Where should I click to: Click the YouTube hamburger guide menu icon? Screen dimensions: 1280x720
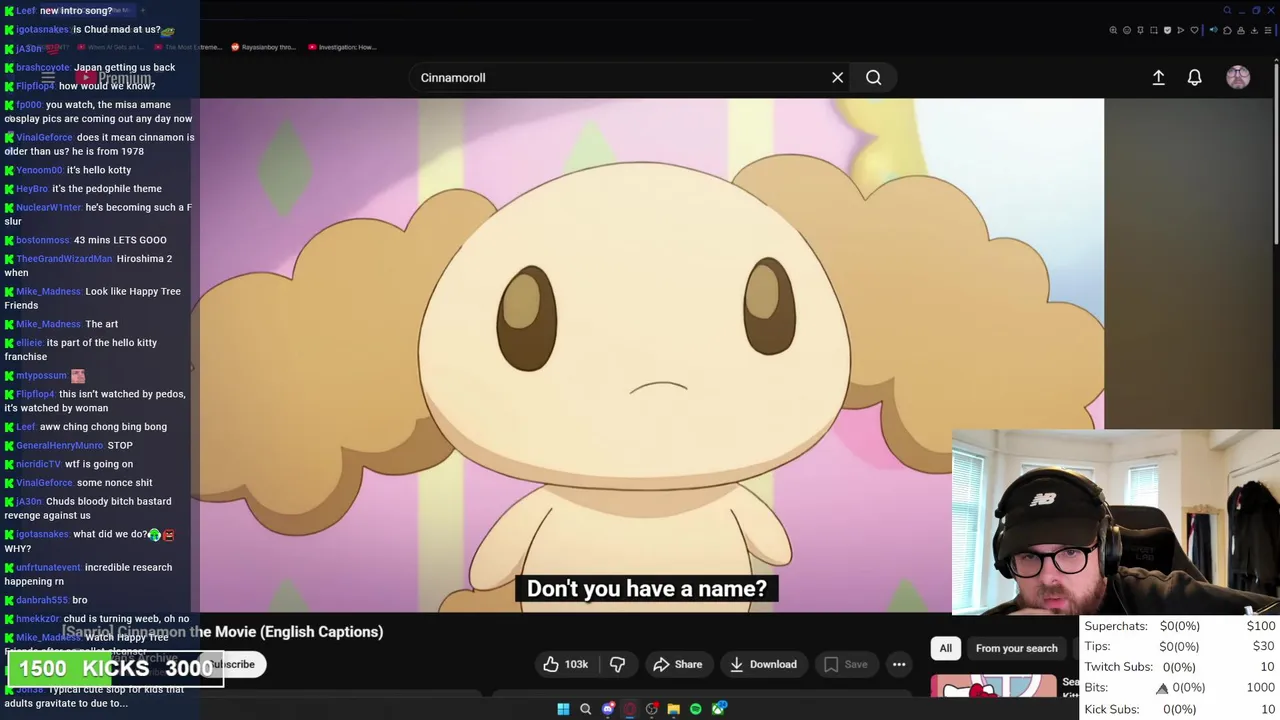tap(47, 78)
